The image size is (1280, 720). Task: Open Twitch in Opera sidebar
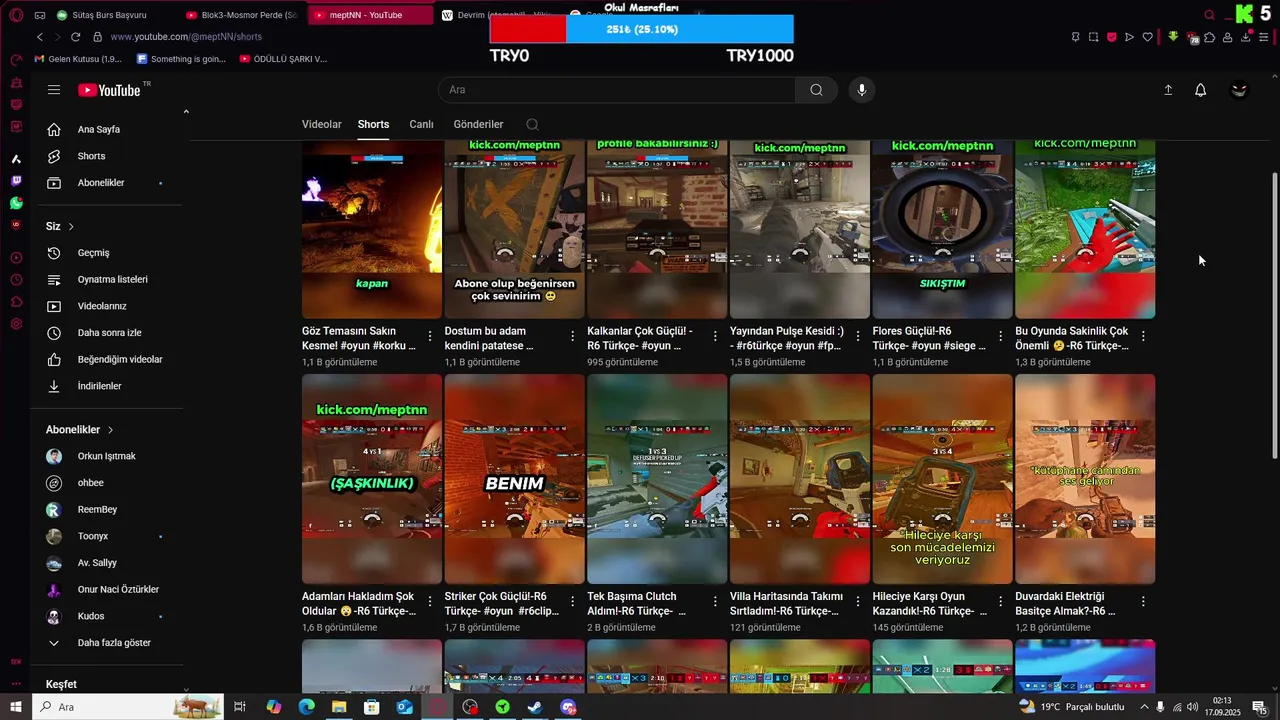click(16, 181)
